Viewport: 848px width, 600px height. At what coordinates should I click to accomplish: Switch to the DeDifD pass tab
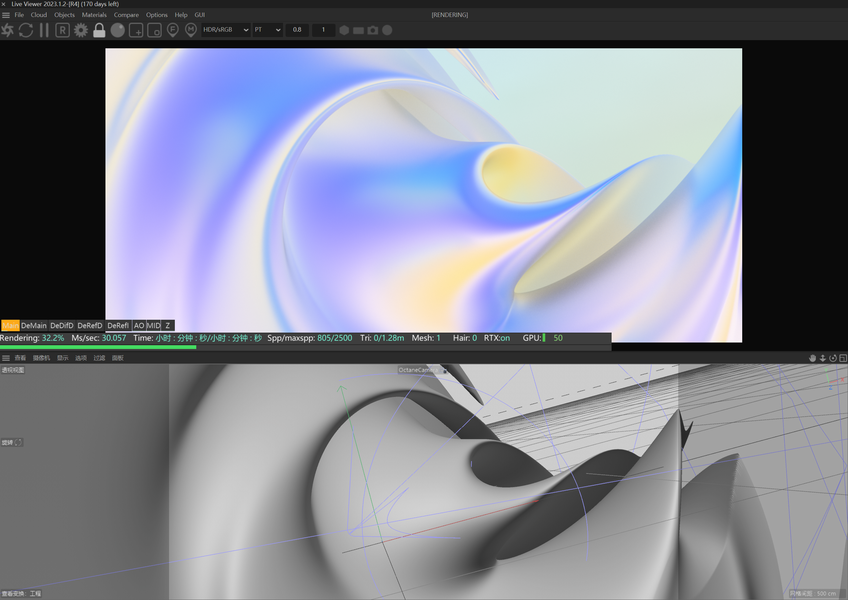coord(62,325)
